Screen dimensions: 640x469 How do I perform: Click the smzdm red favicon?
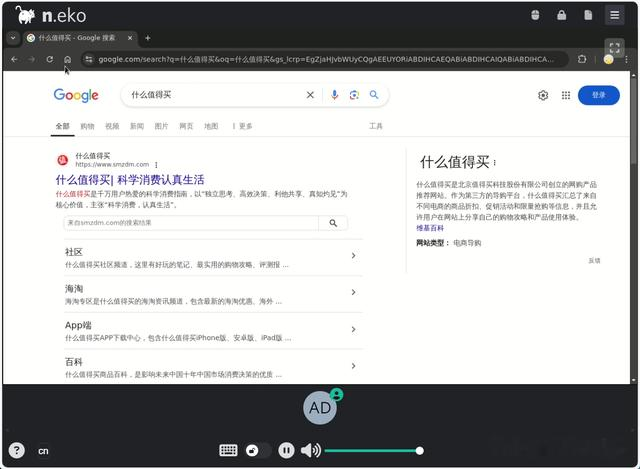[62, 160]
